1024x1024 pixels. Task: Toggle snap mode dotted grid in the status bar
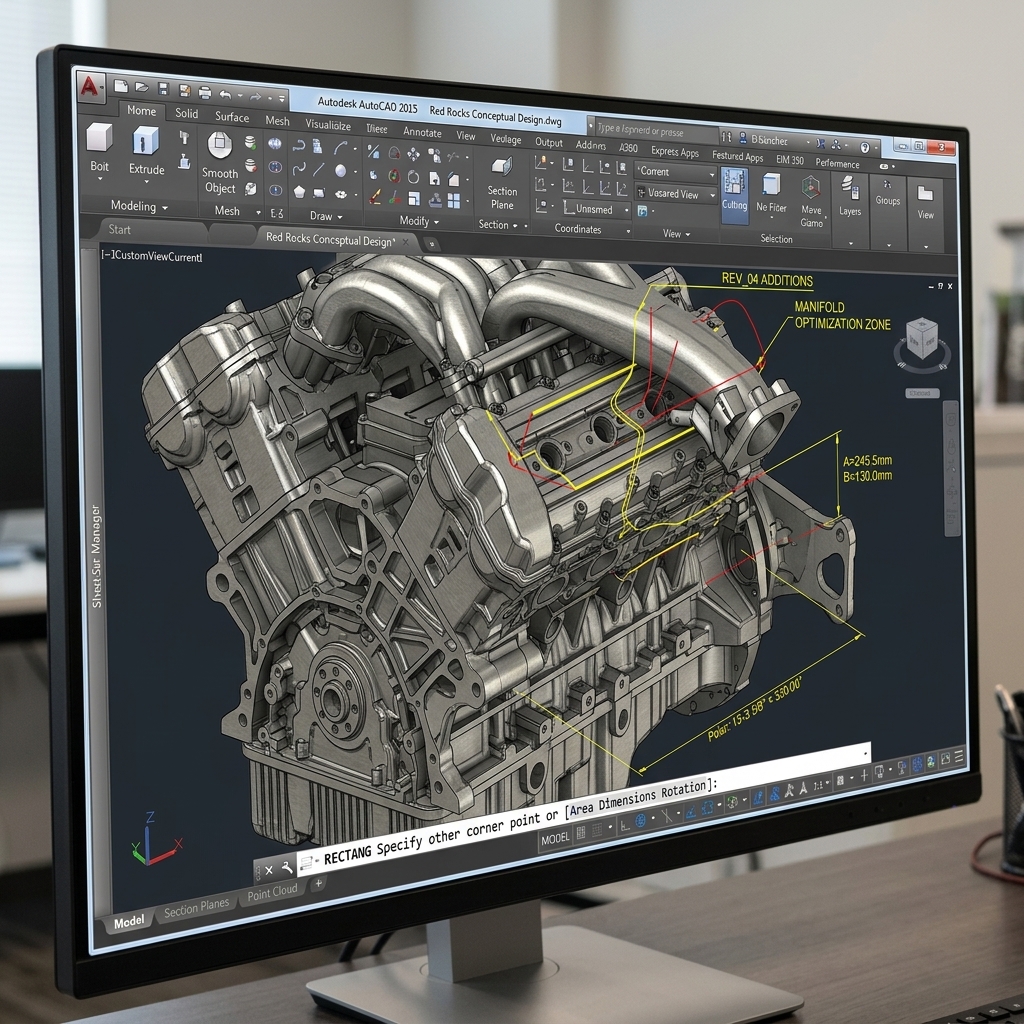596,831
